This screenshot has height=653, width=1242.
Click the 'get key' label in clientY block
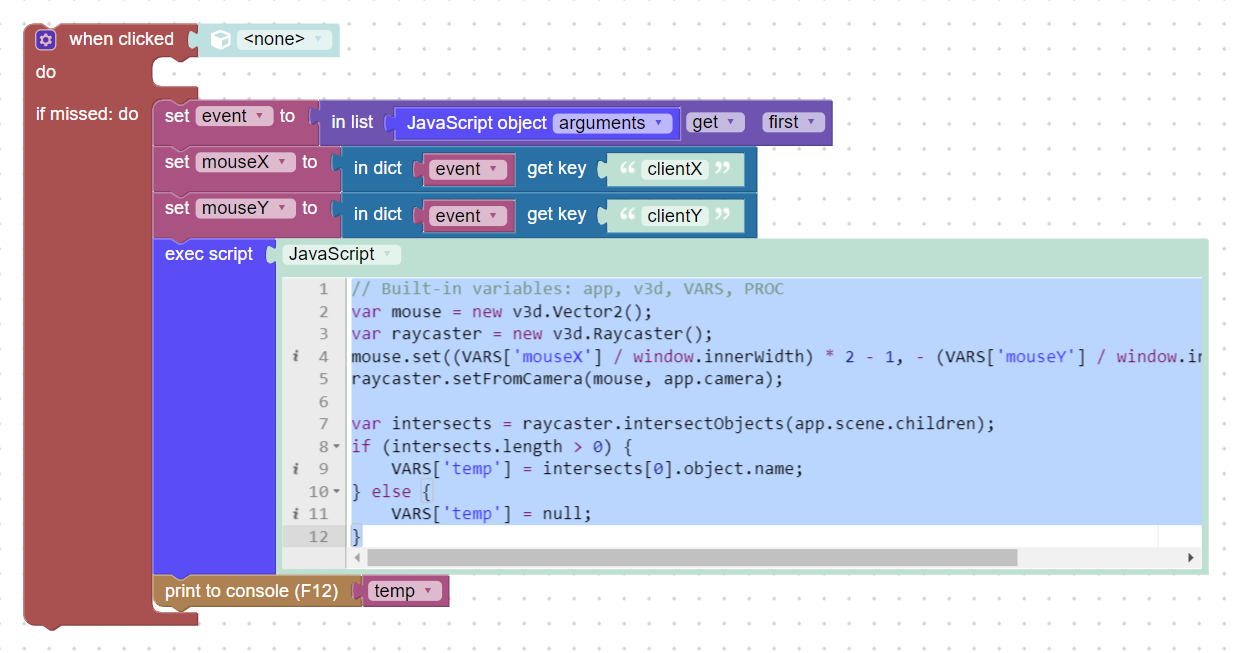(556, 214)
